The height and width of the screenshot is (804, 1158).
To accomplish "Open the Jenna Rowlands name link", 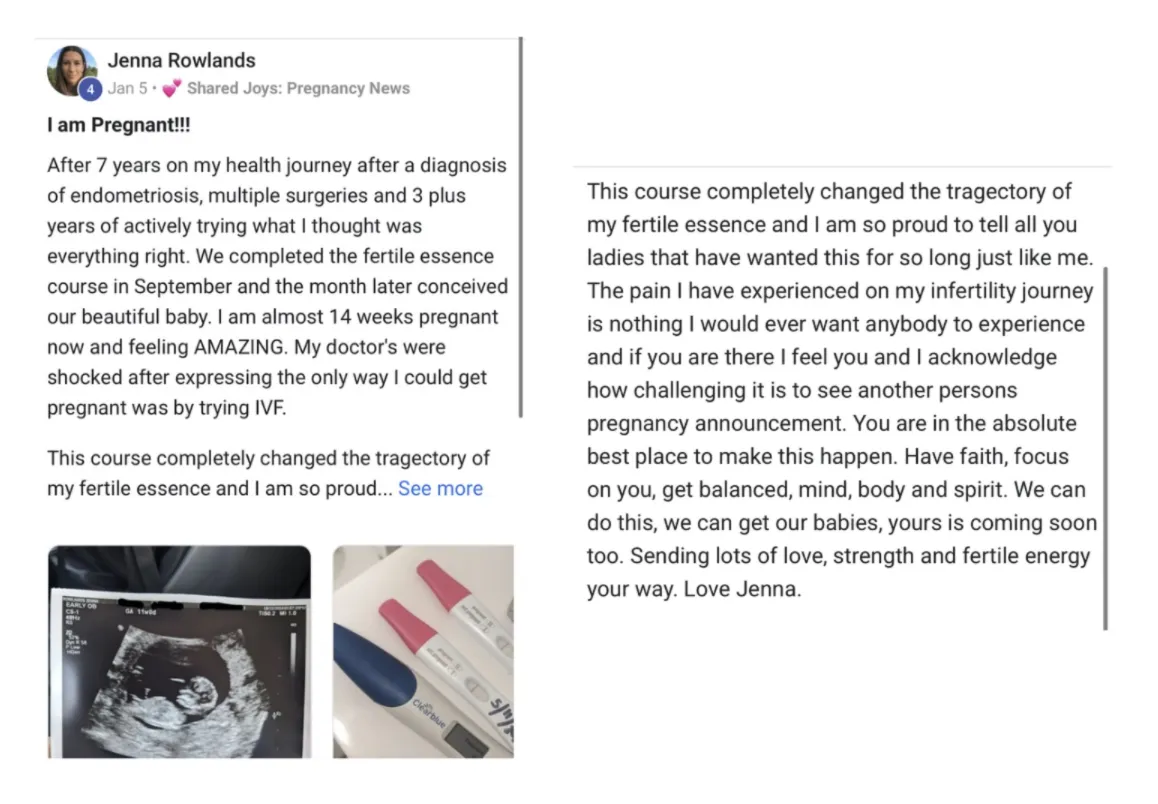I will (182, 61).
